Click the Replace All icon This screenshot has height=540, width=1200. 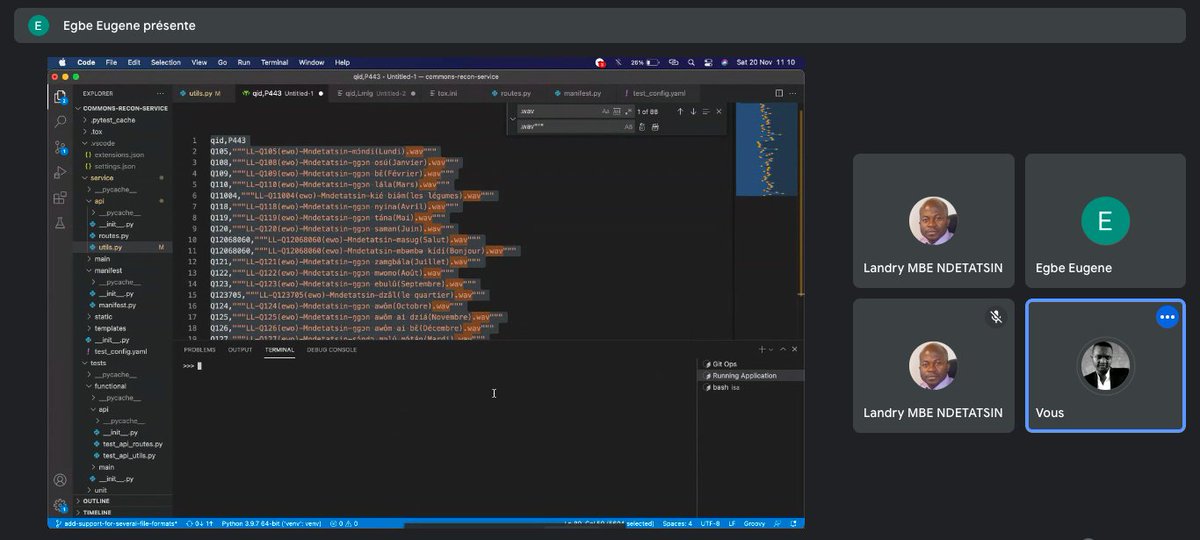pyautogui.click(x=655, y=127)
